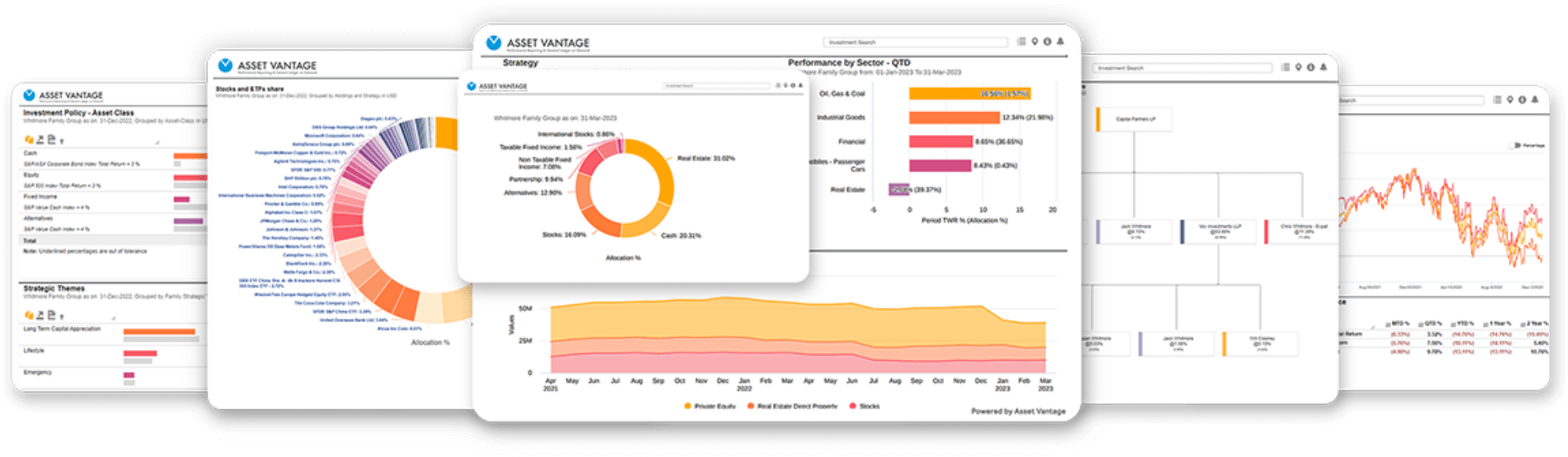
Task: Click the 'Partnership: 9.94%' label on the donut card
Action: tap(536, 179)
